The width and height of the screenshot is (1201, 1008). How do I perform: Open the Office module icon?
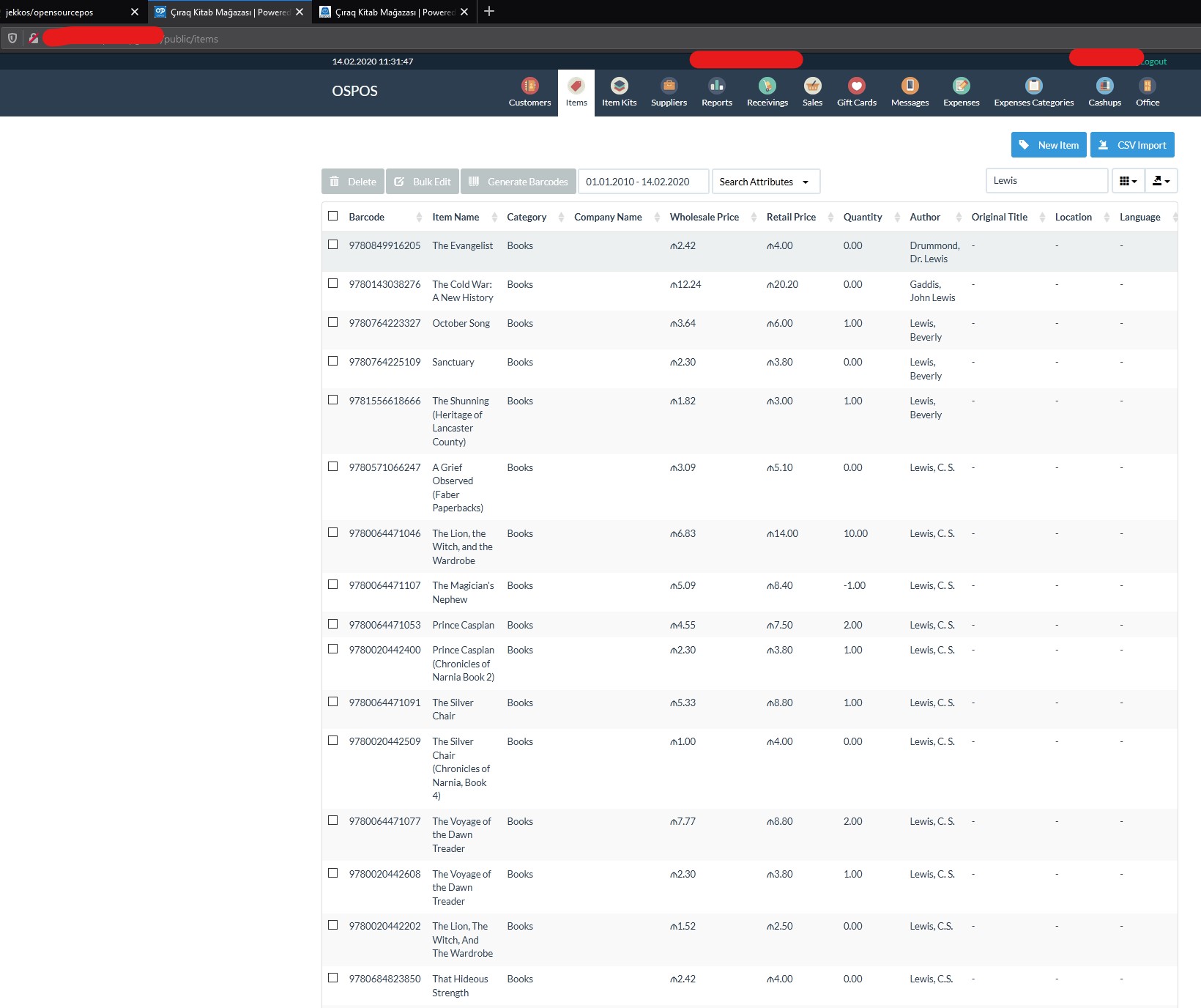(x=1147, y=86)
